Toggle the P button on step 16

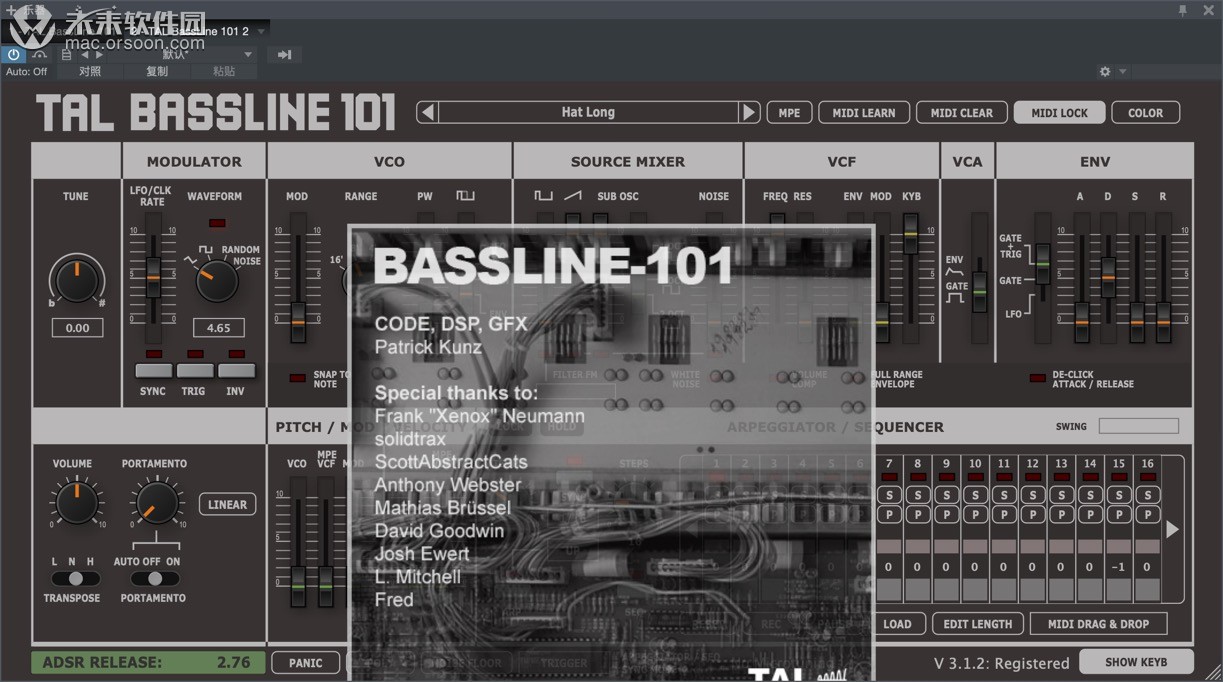click(1148, 514)
